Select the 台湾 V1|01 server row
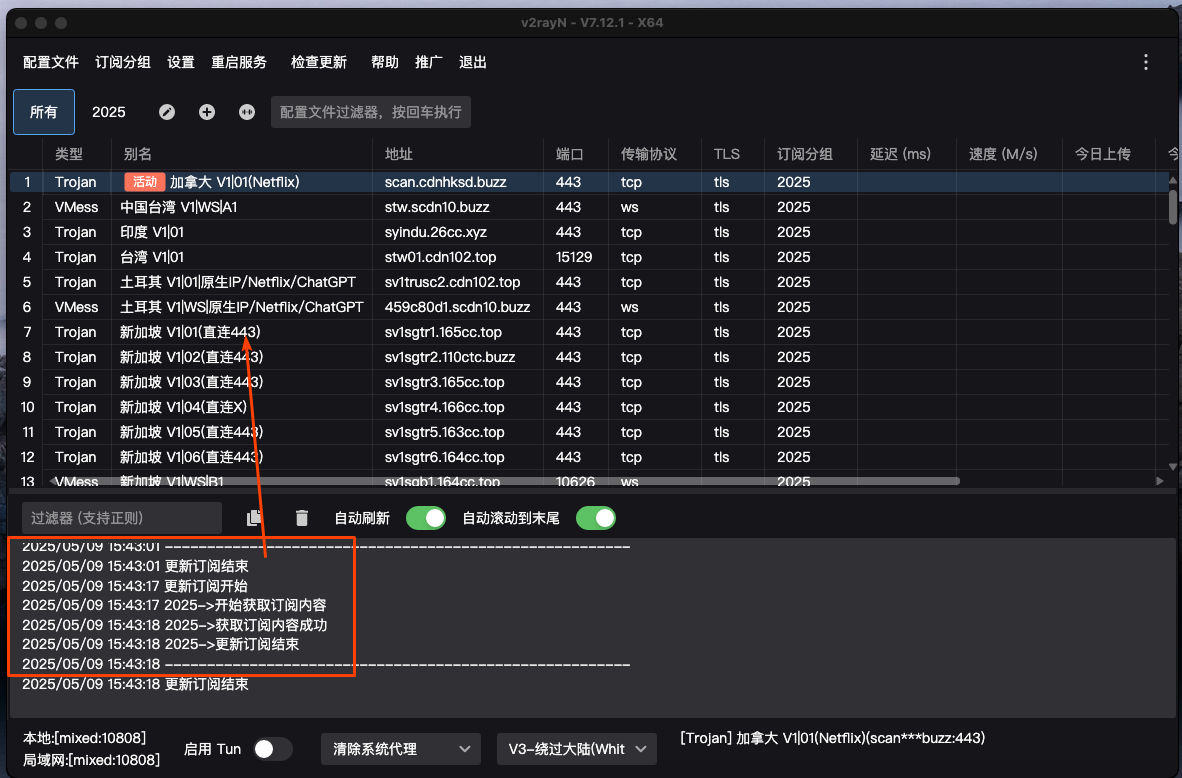 (x=589, y=256)
